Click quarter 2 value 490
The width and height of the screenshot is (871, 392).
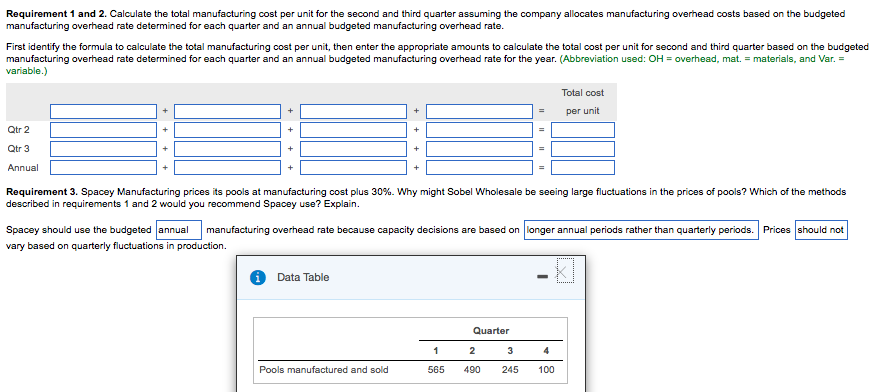pyautogui.click(x=472, y=370)
